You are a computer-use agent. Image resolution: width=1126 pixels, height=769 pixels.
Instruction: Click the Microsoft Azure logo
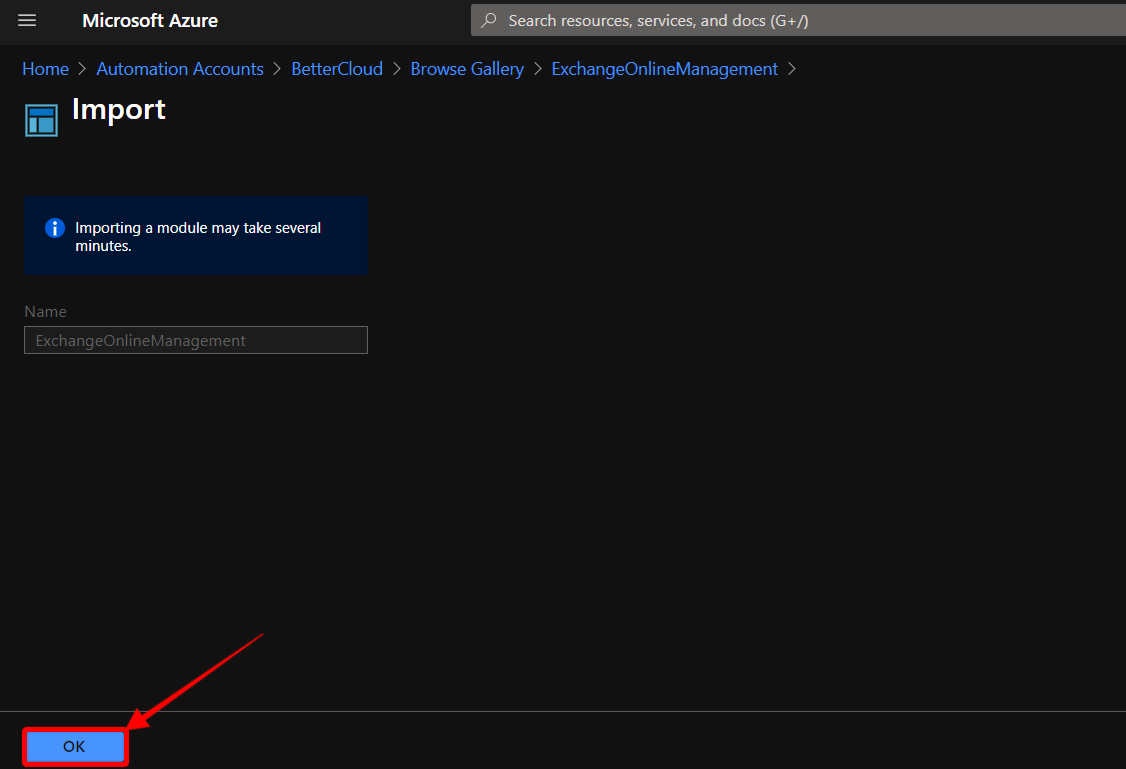tap(150, 20)
